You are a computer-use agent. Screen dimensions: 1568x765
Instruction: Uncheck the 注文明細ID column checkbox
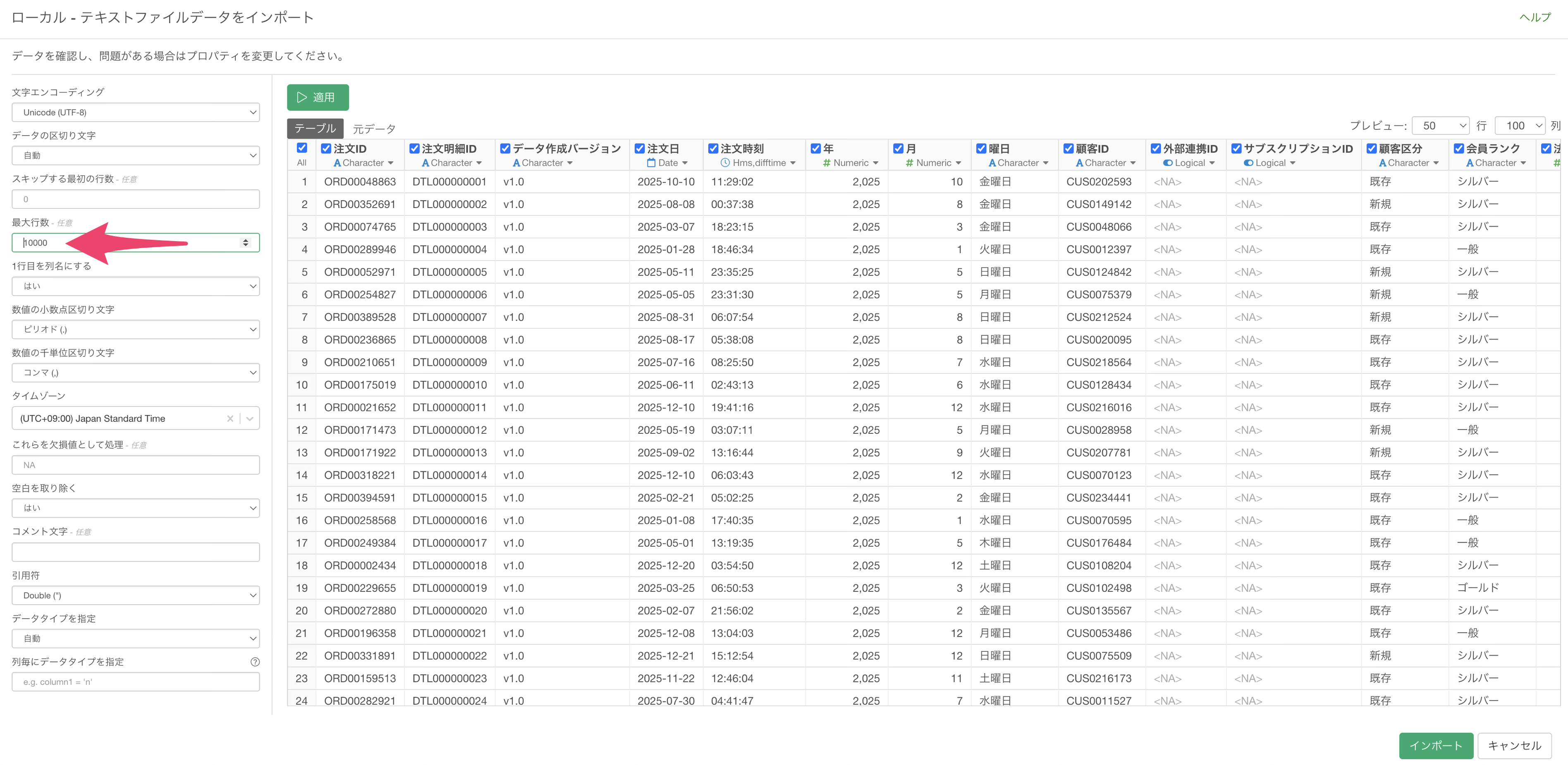tap(414, 148)
